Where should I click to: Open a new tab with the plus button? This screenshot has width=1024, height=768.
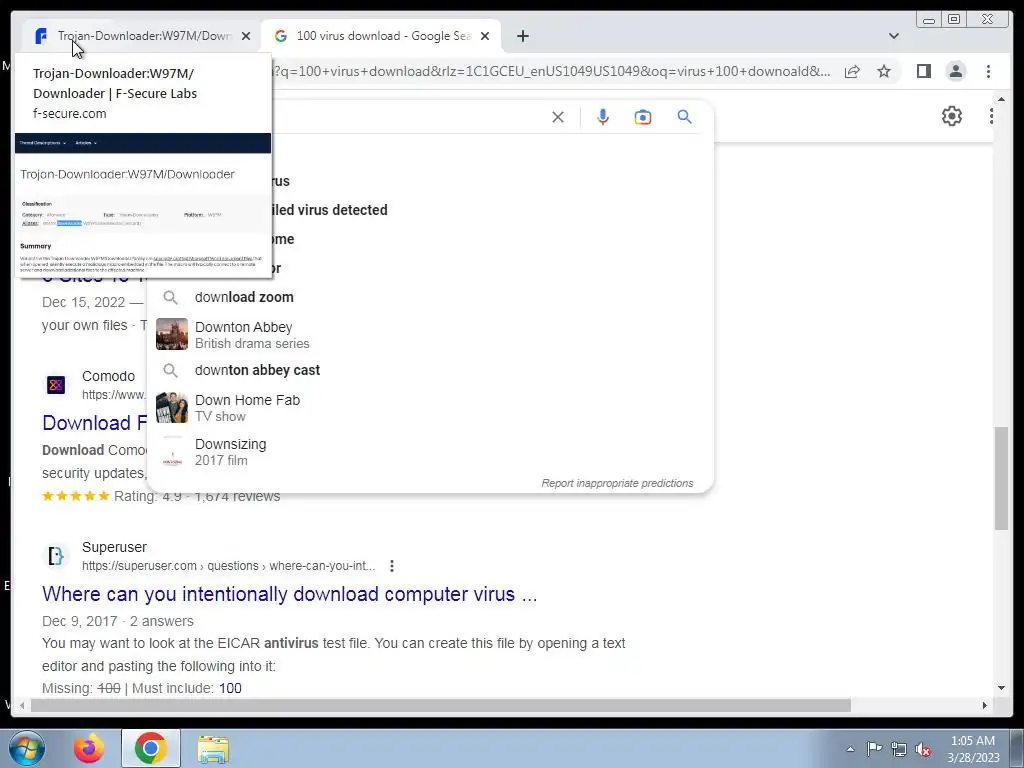(x=522, y=36)
